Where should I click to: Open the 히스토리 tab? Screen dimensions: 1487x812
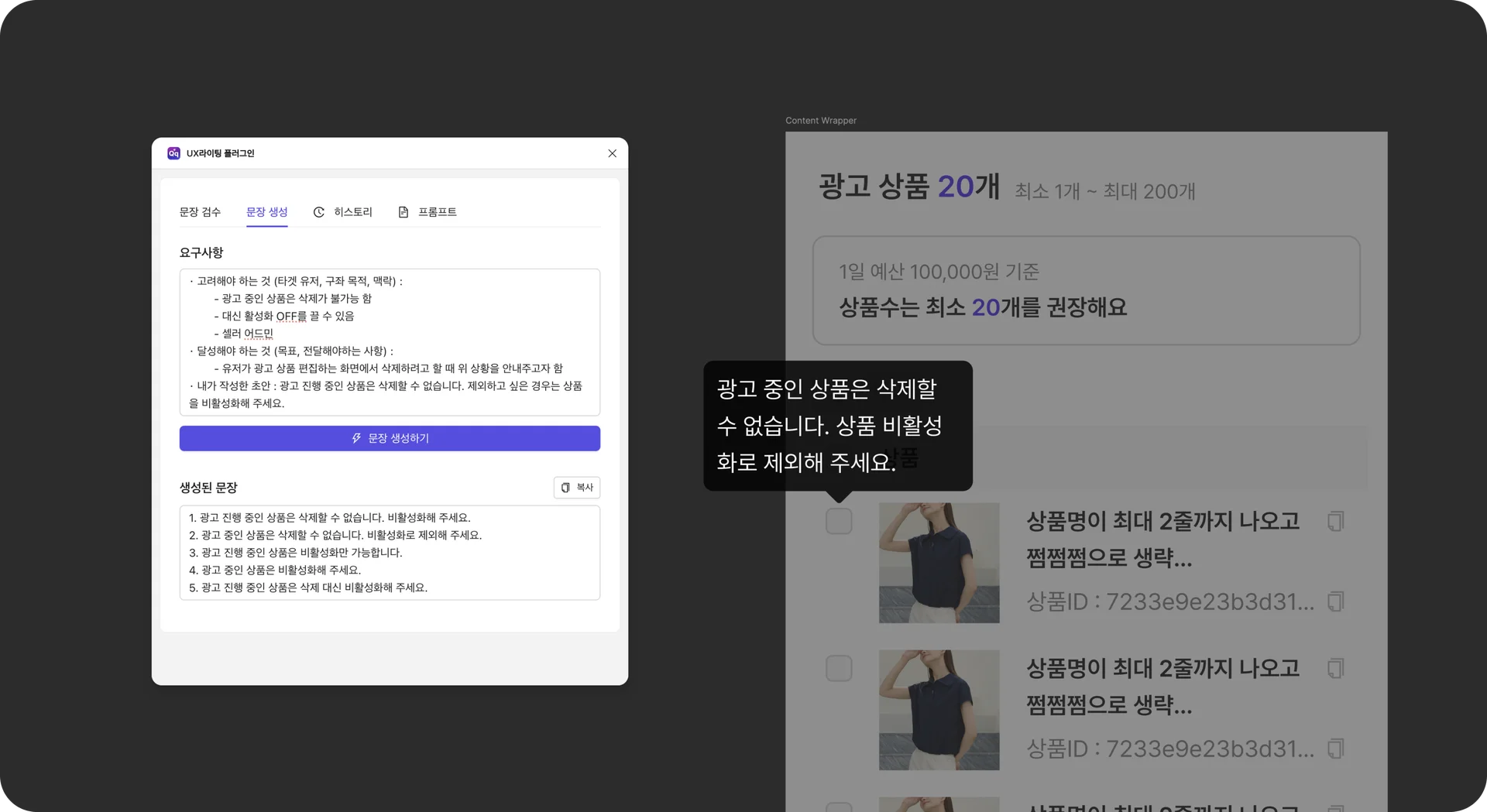pyautogui.click(x=343, y=212)
